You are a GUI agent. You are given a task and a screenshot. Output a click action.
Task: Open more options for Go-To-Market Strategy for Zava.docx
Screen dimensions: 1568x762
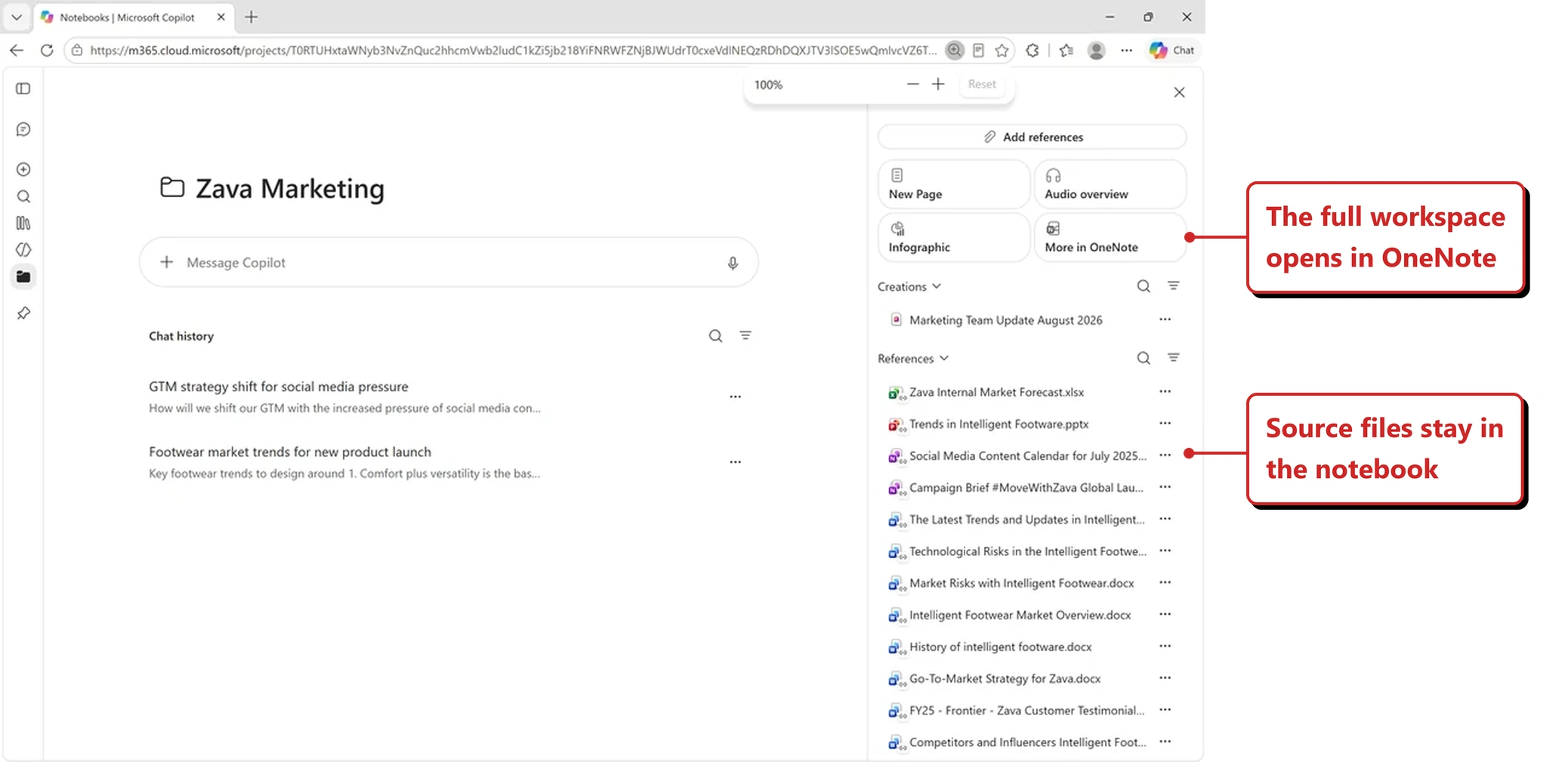pos(1165,677)
